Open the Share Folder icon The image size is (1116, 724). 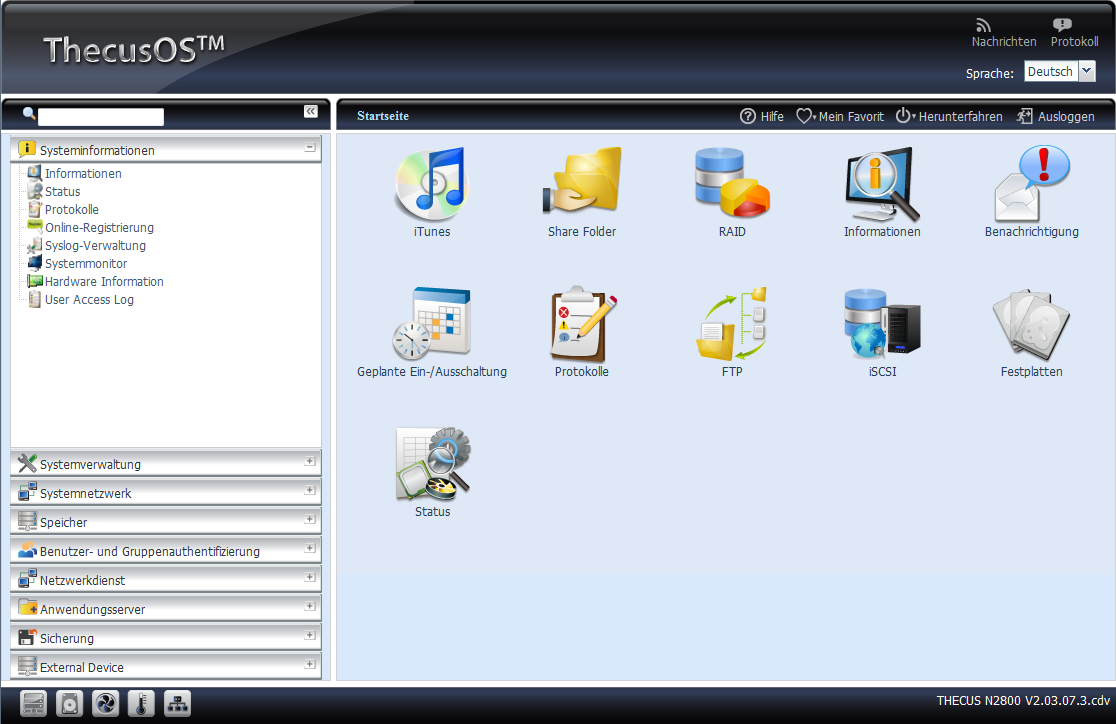(x=581, y=180)
